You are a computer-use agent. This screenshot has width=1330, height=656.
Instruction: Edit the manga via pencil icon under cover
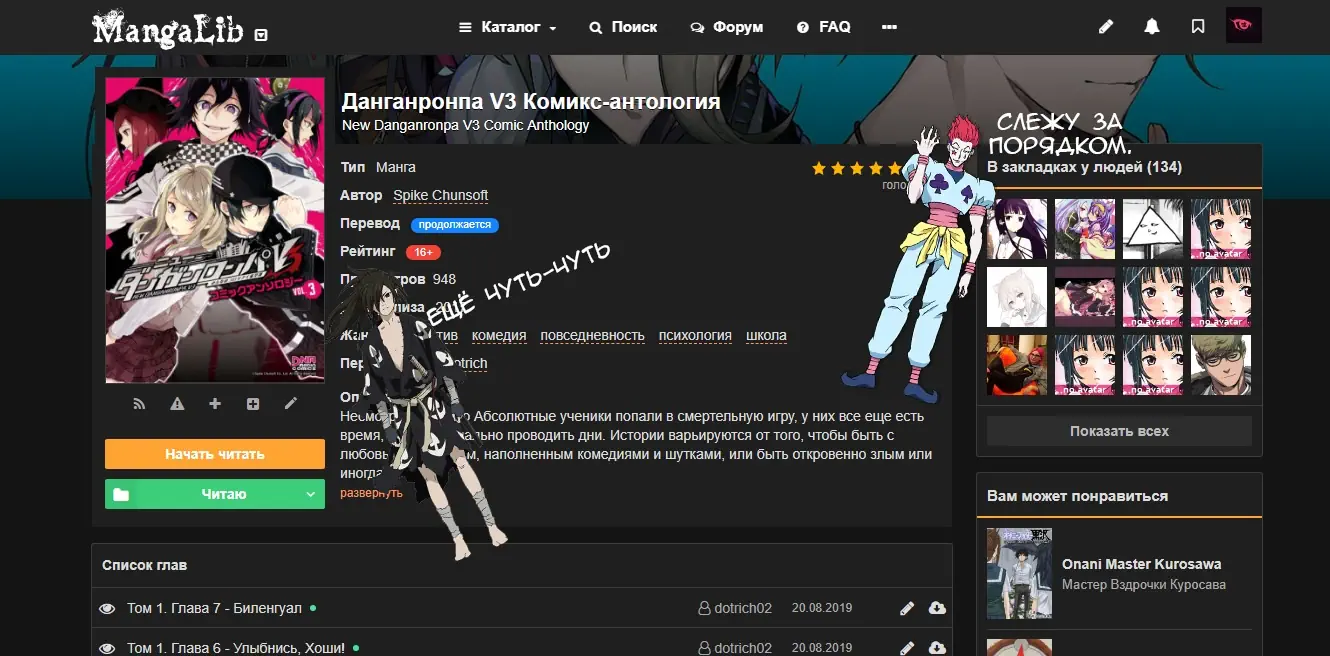point(291,404)
